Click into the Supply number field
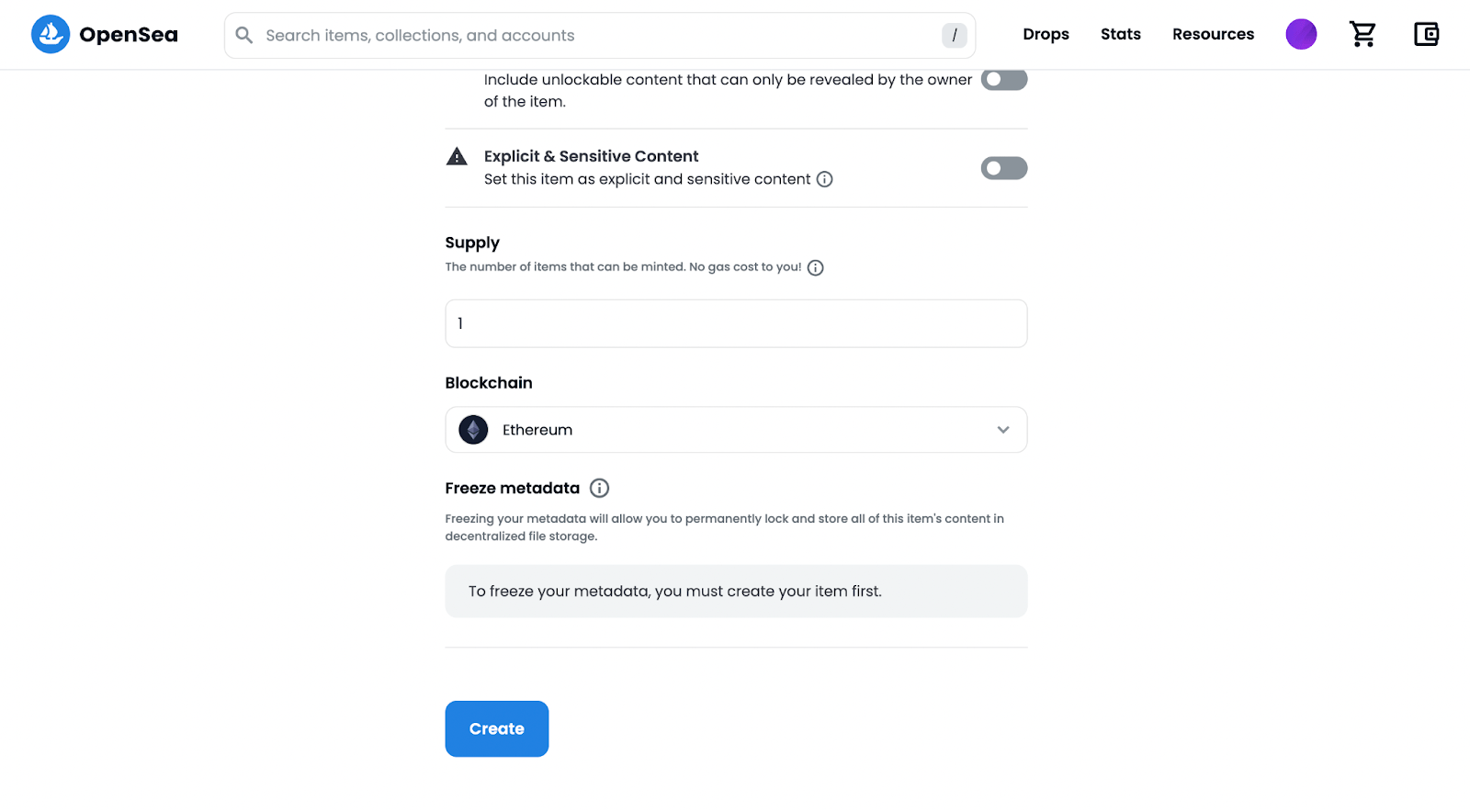The width and height of the screenshot is (1470, 812). pyautogui.click(x=735, y=323)
